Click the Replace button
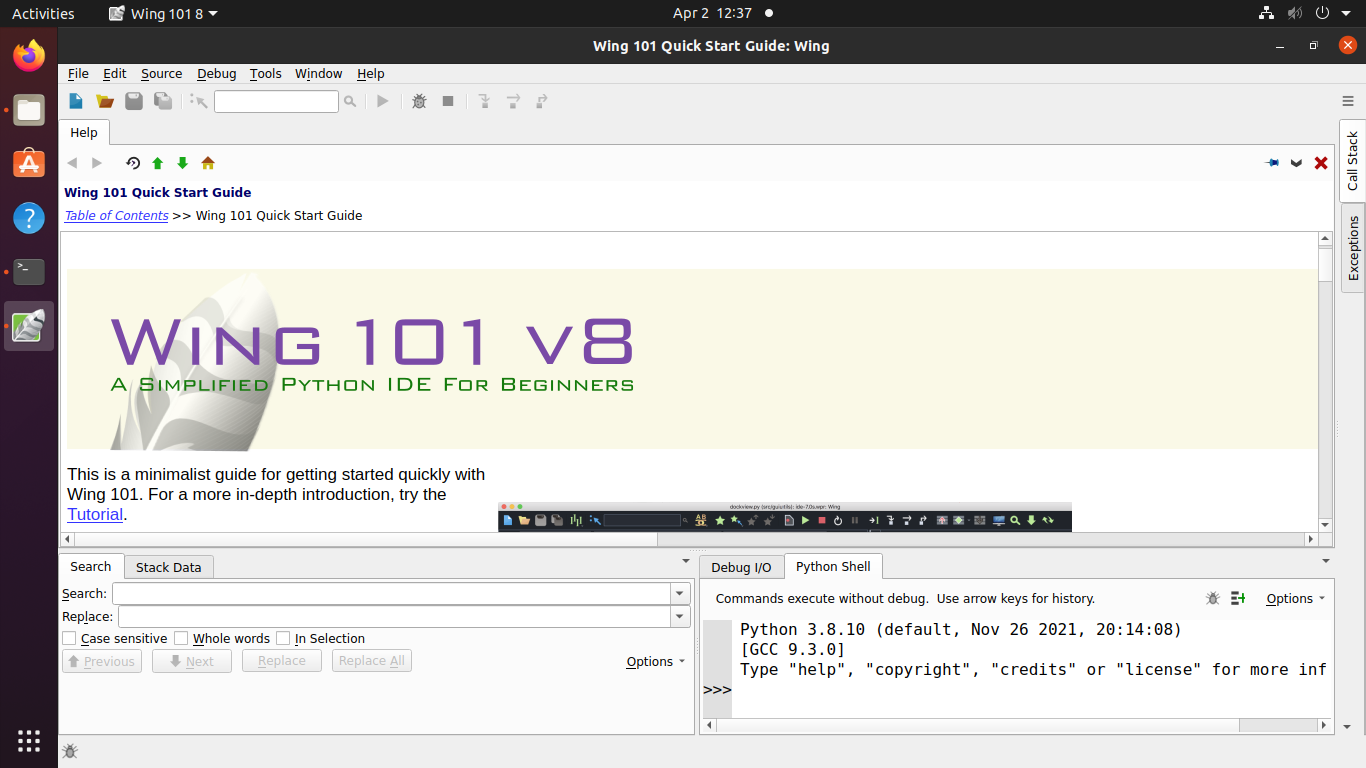This screenshot has height=768, width=1366. (282, 661)
